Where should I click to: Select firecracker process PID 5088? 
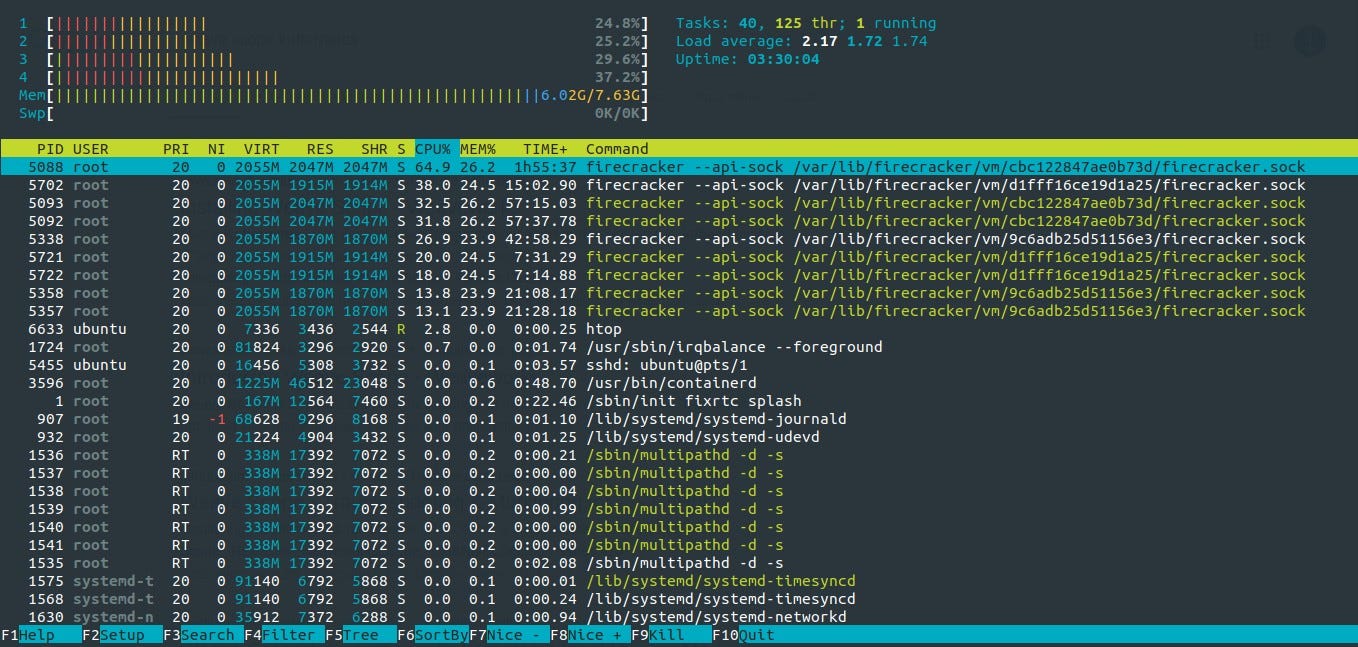point(679,167)
